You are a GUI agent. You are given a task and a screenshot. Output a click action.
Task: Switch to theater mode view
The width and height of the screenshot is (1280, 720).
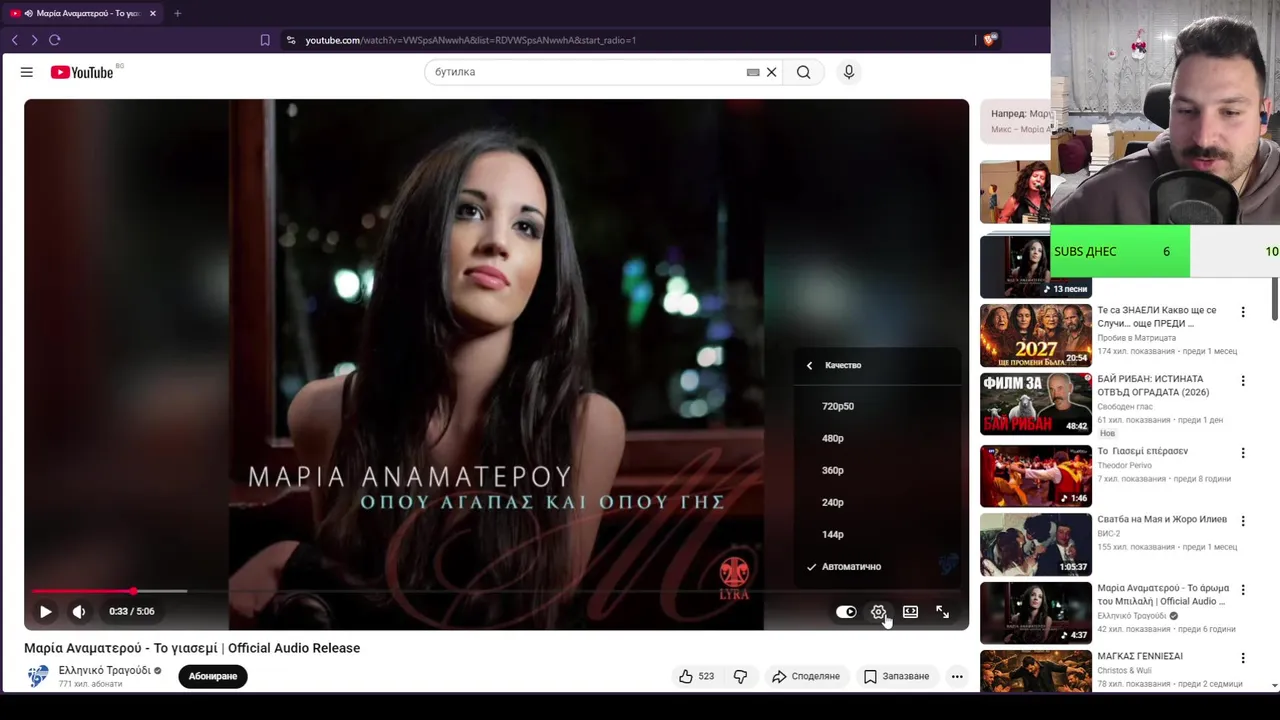(x=910, y=612)
